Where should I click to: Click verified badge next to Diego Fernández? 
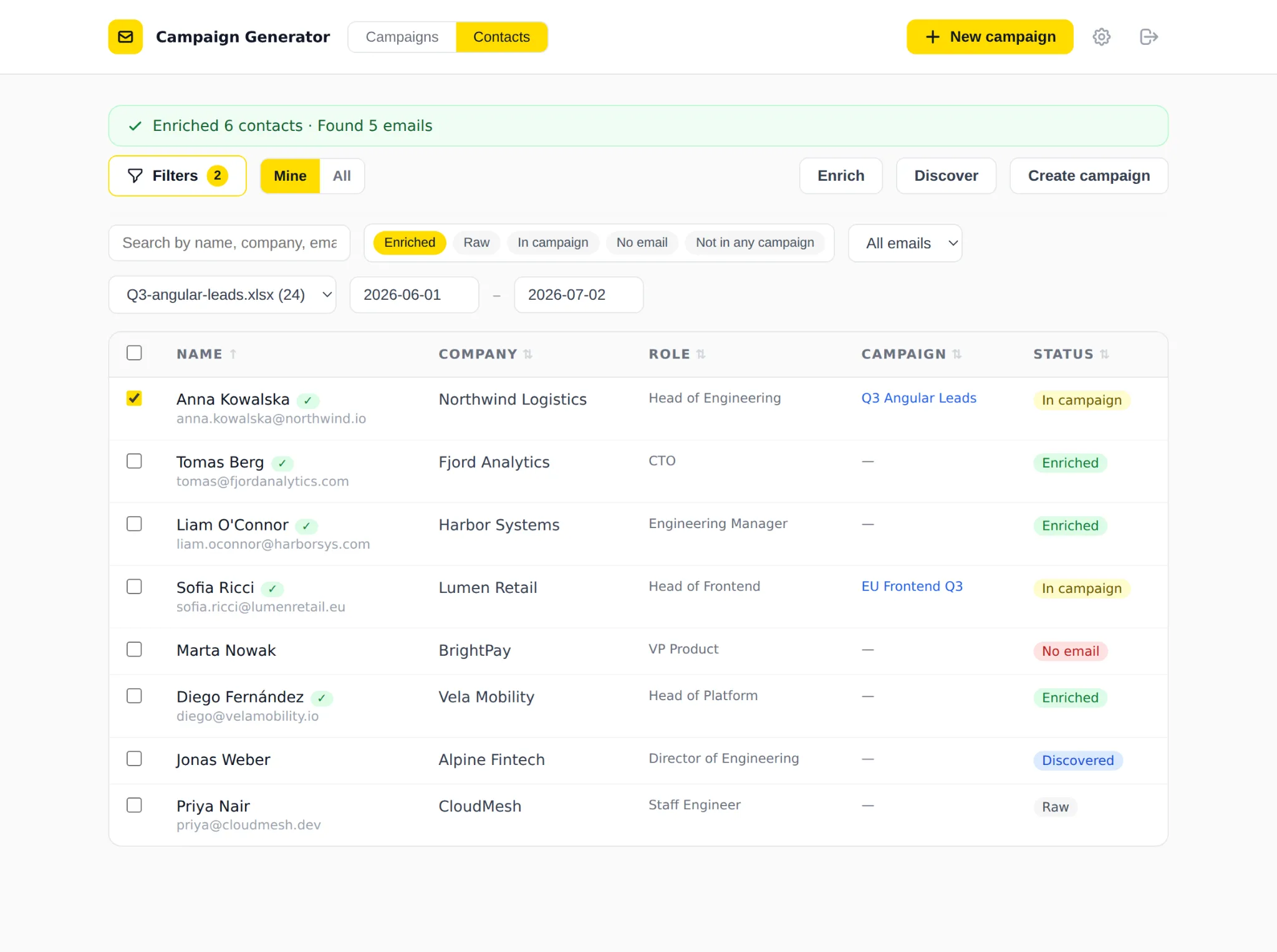(322, 698)
